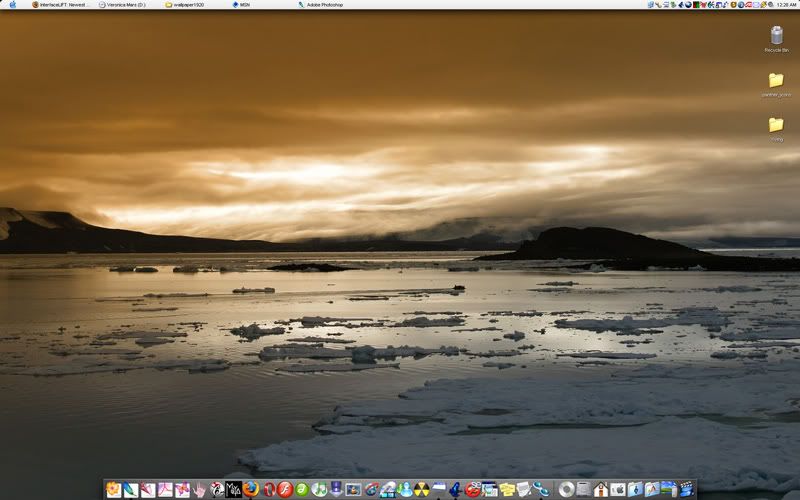Open the Apple logo menu
Screen dimensions: 800x500
(12, 5)
